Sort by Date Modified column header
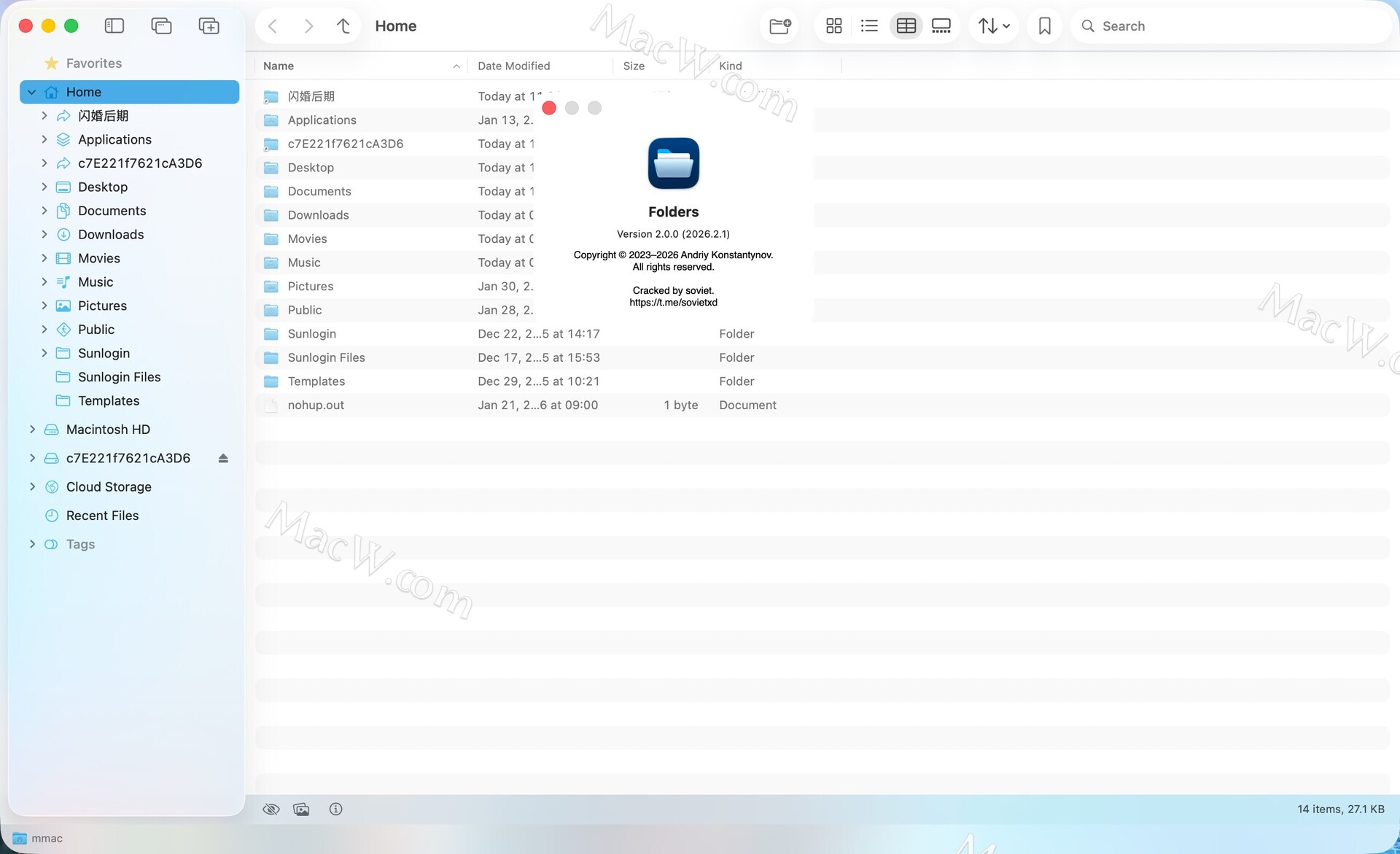The width and height of the screenshot is (1400, 854). [513, 66]
